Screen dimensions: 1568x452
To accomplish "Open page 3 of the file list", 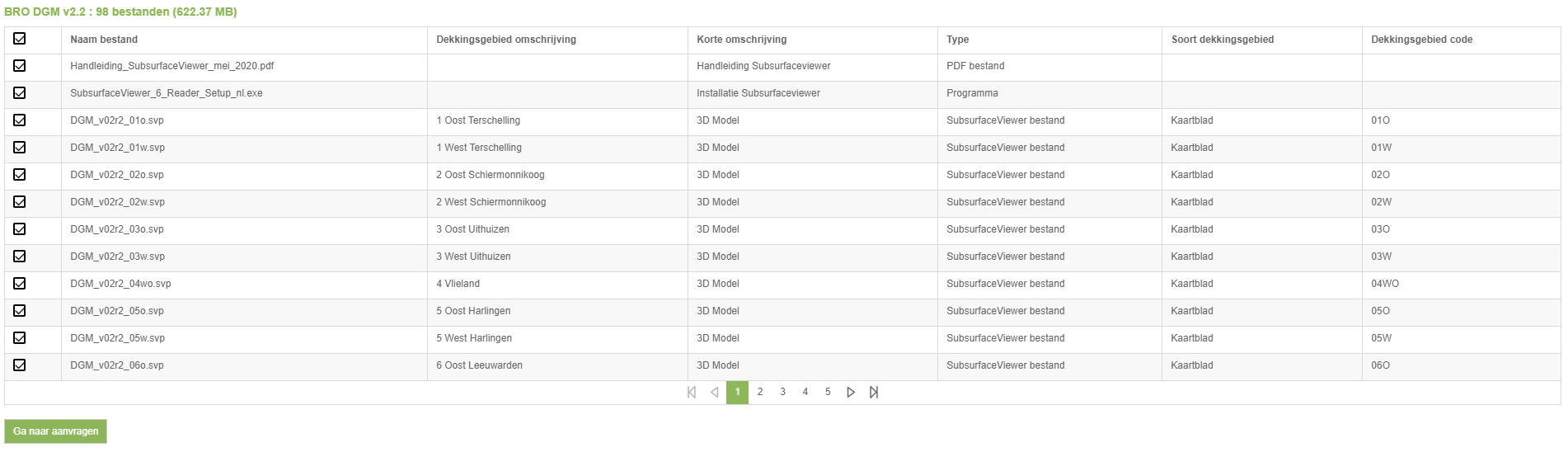I will [782, 393].
